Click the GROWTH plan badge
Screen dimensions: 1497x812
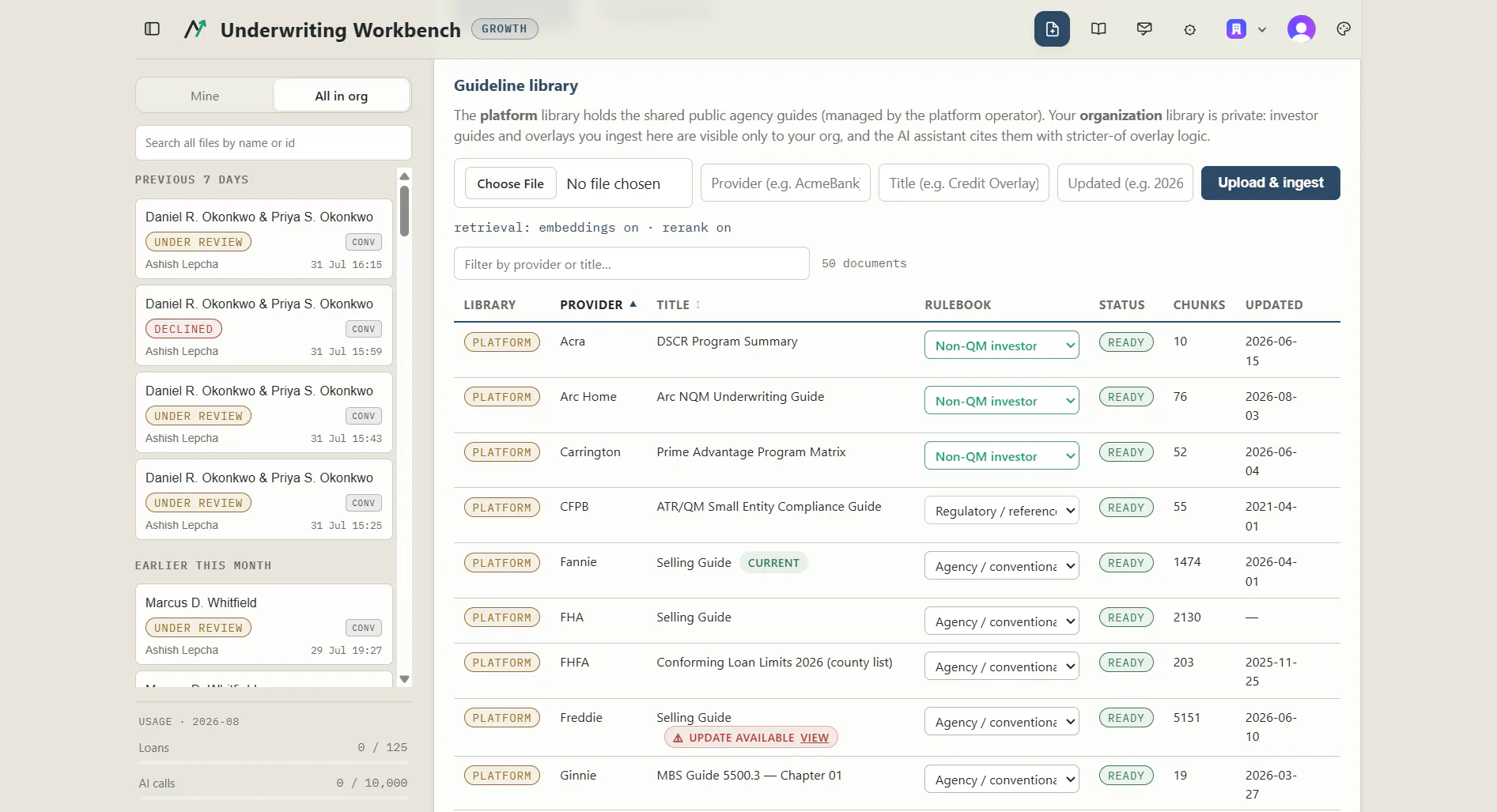505,29
